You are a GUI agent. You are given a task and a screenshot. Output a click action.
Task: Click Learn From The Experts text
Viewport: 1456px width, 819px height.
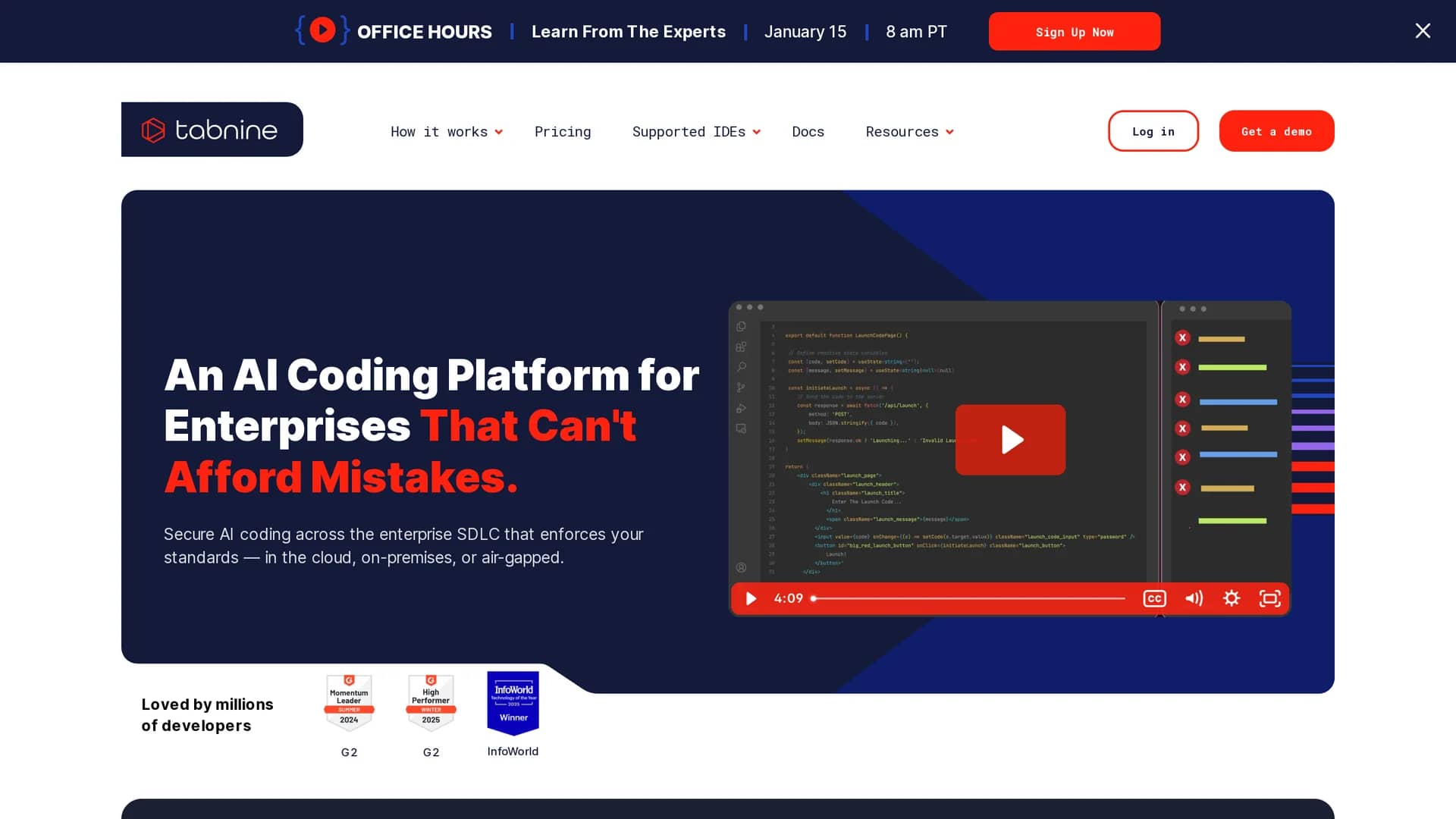pos(629,32)
